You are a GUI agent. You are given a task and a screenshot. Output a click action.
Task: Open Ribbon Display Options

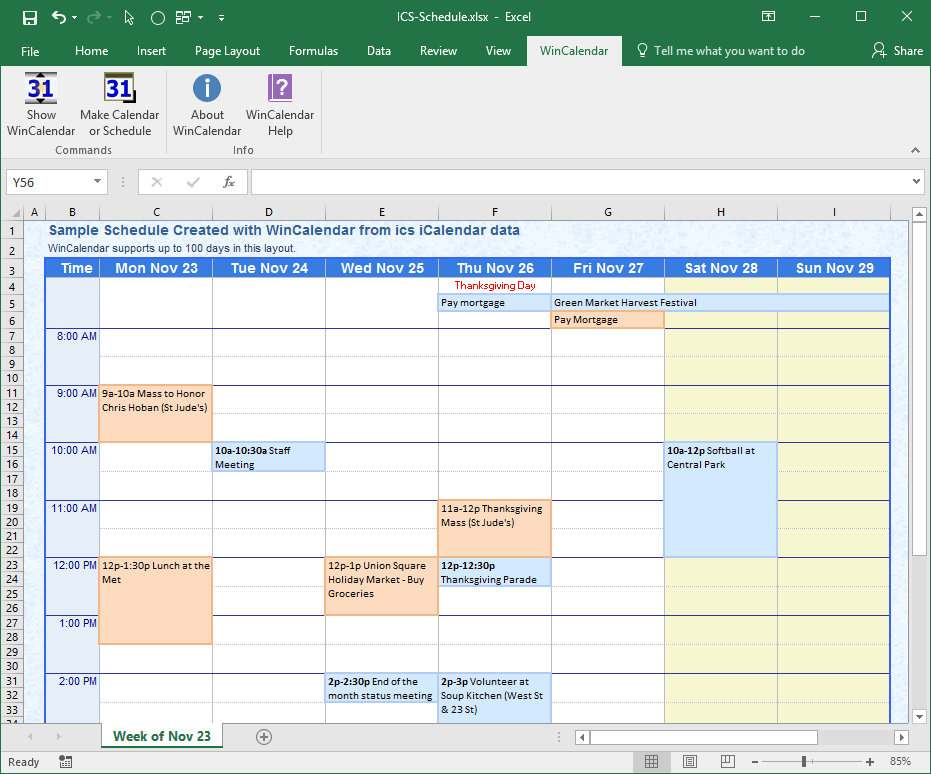click(x=768, y=17)
